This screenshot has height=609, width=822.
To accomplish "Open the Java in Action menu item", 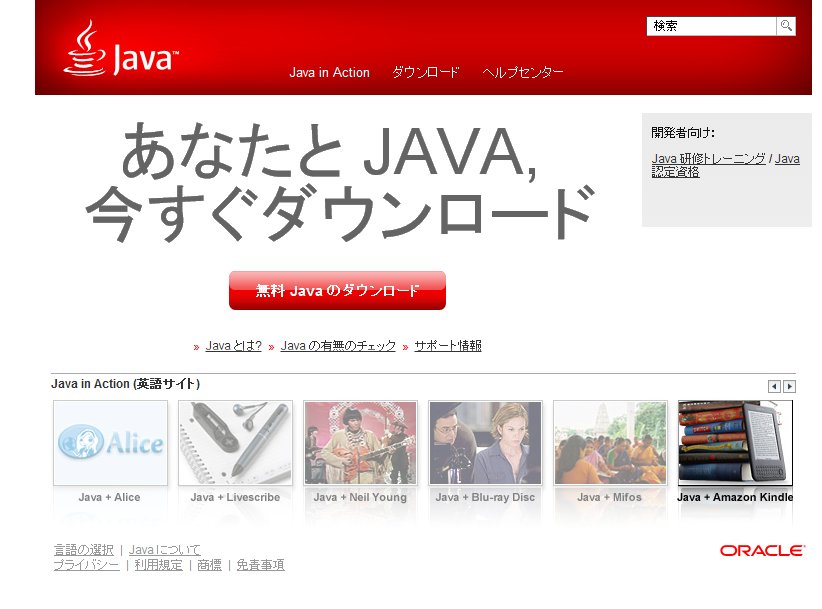I will click(329, 72).
